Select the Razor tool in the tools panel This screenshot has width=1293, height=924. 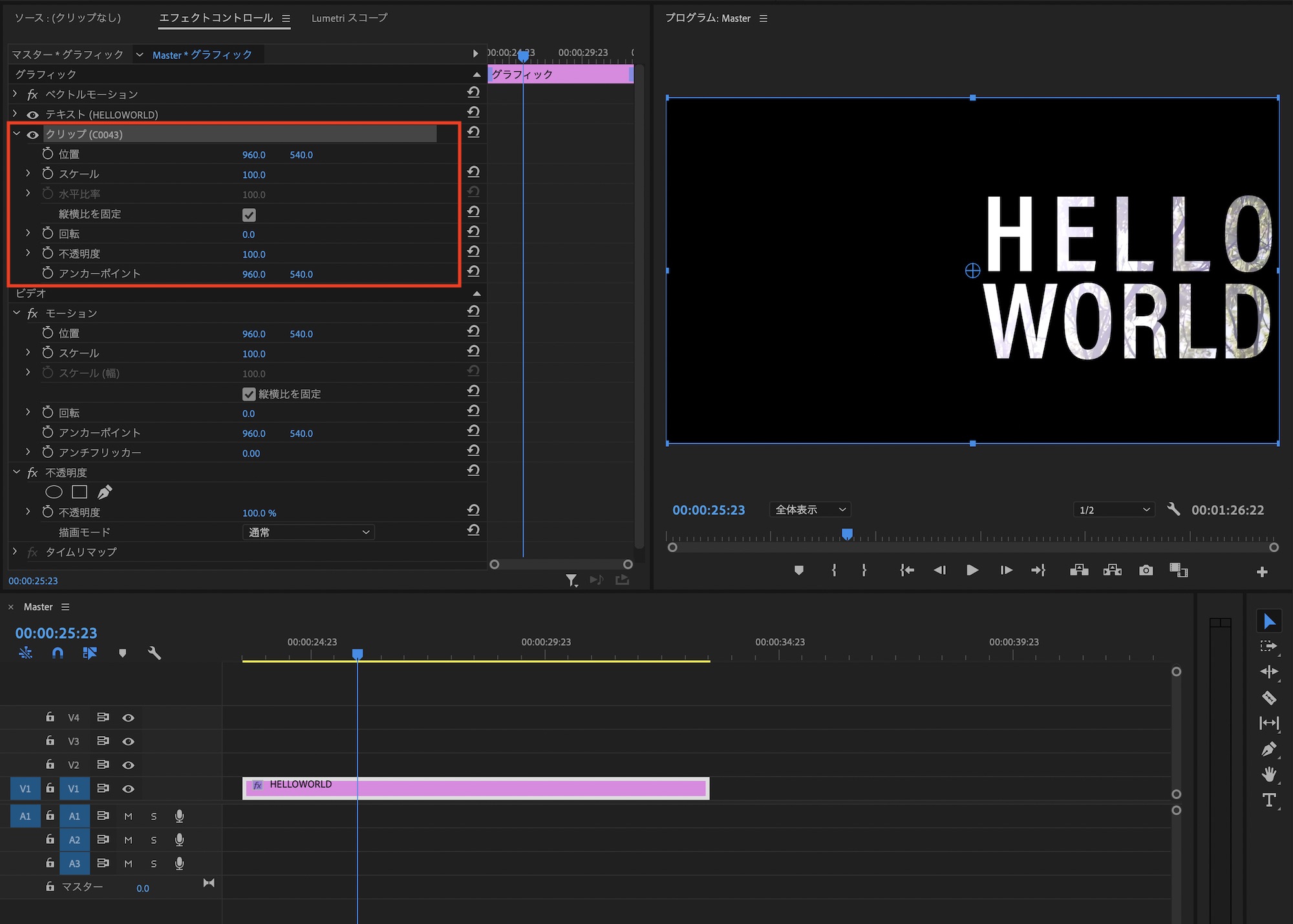pos(1268,697)
